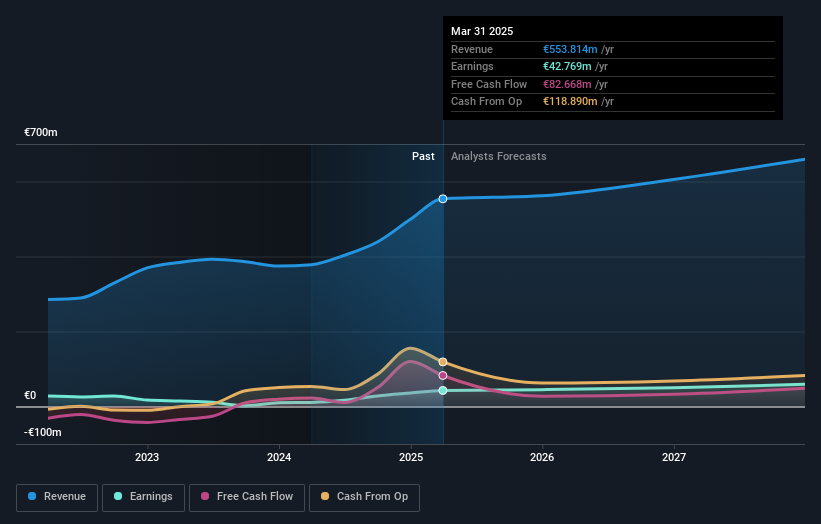821x524 pixels.
Task: Click the Cash From Op label in the tooltip
Action: tap(486, 102)
